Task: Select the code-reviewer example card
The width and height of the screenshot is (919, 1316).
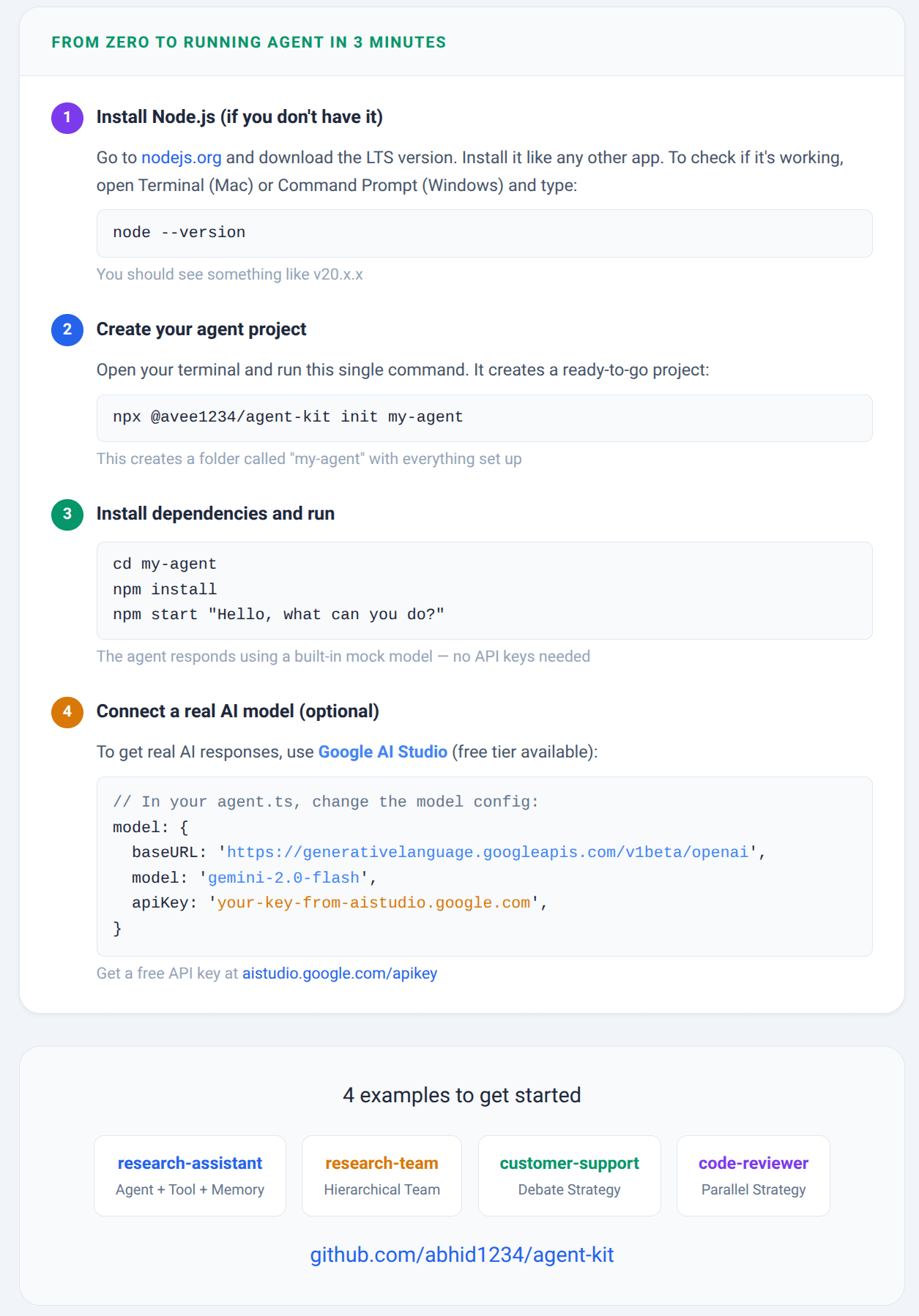Action: (x=754, y=1175)
